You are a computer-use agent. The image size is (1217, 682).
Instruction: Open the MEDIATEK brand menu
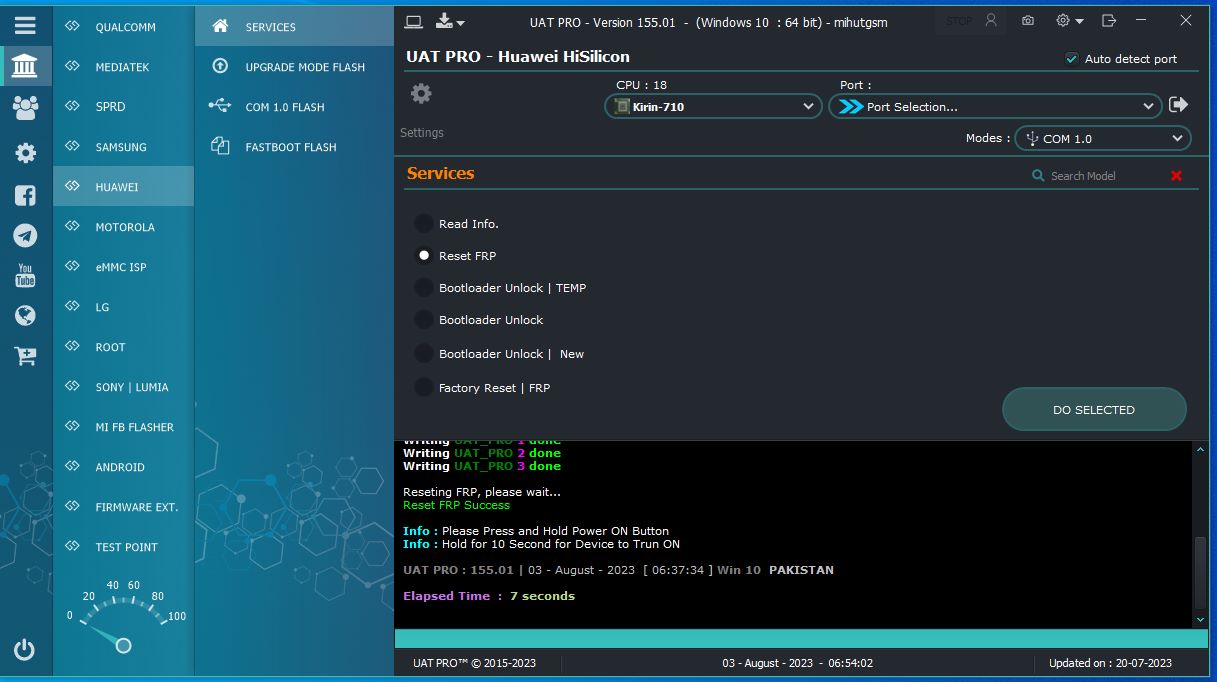pyautogui.click(x=124, y=67)
